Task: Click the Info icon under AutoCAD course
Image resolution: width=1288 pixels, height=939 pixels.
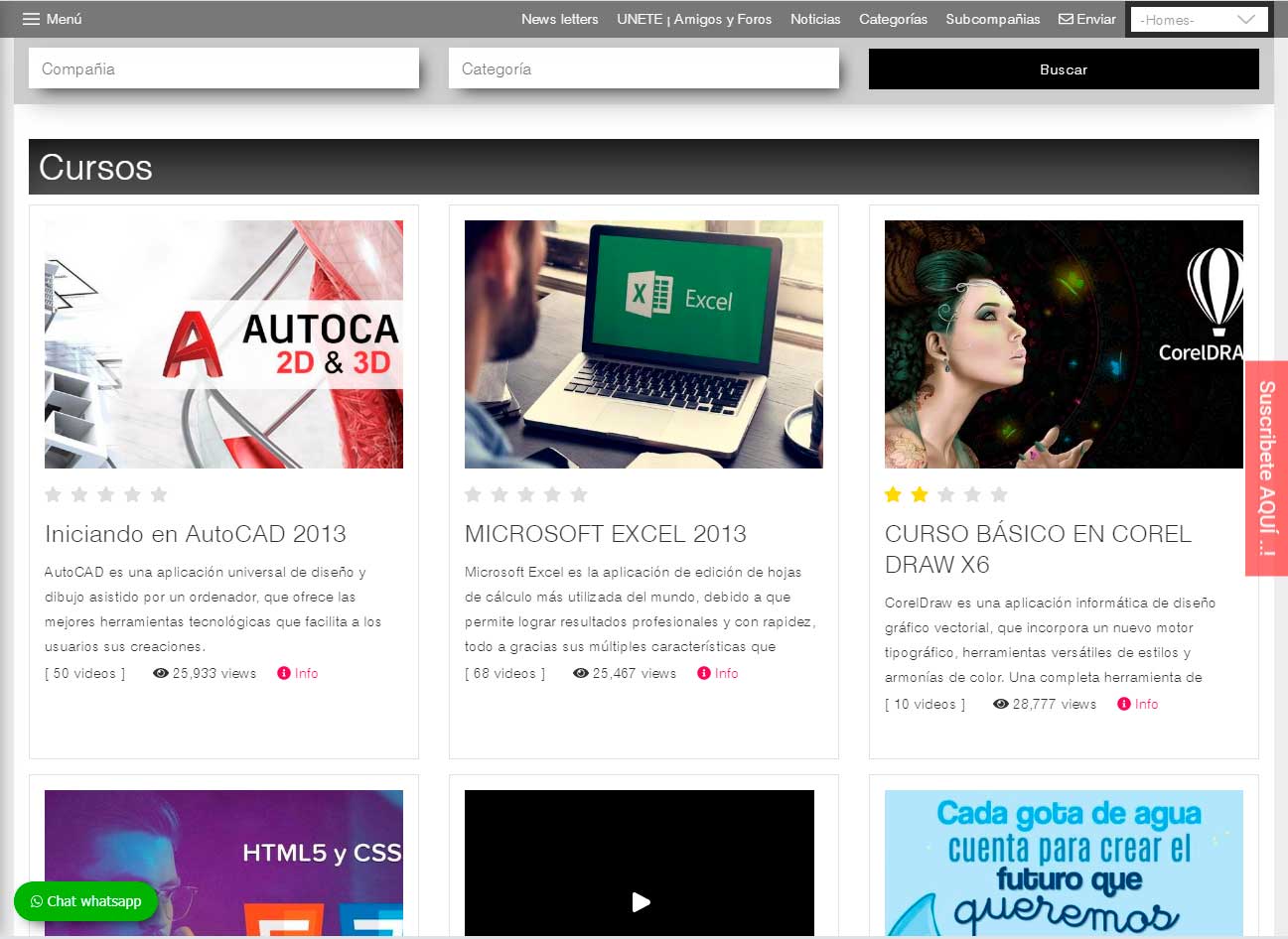Action: pos(284,673)
